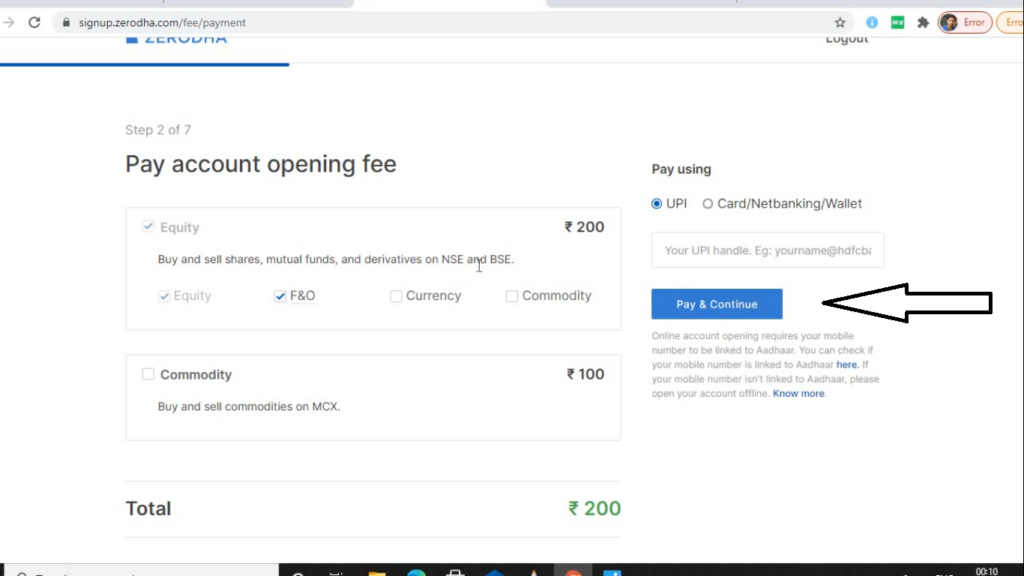Tick the Commodity checkbox under Equity

(512, 296)
